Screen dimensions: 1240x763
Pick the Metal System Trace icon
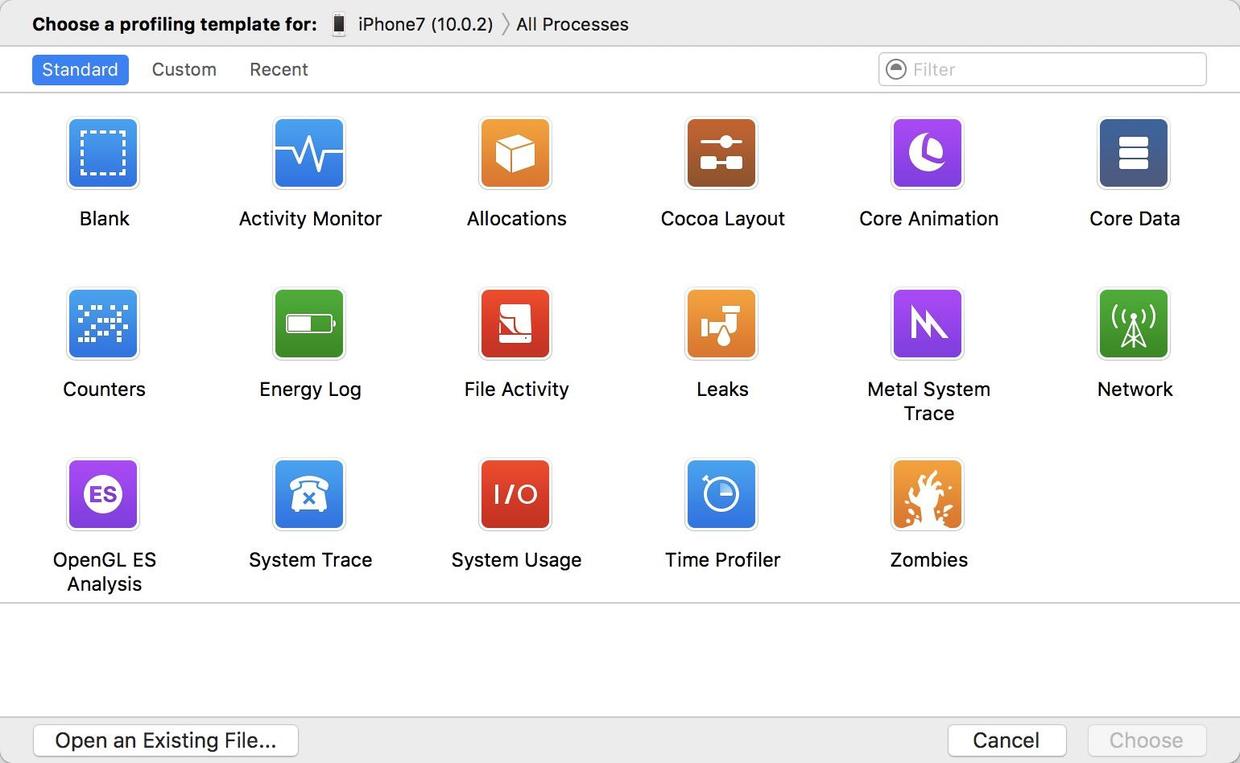tap(927, 324)
